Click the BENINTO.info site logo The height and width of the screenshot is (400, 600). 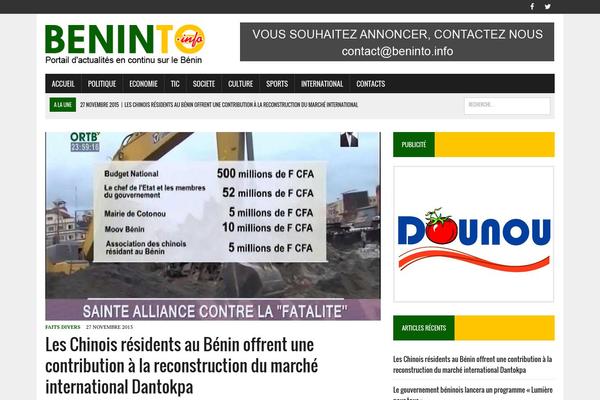(125, 44)
